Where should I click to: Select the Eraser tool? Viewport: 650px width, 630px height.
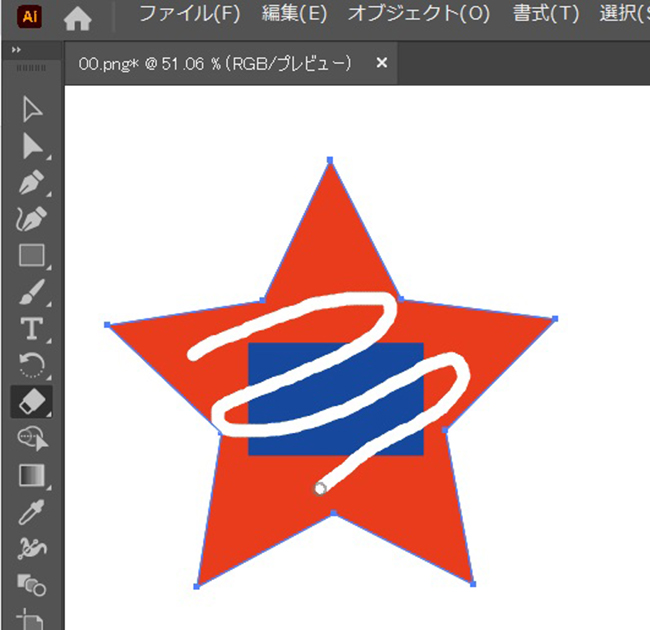(32, 401)
